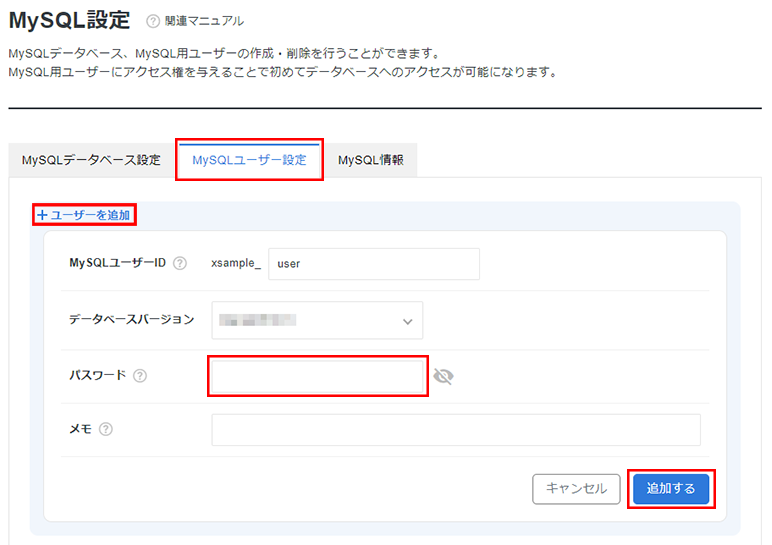Click into the パスワード input field

(x=317, y=376)
